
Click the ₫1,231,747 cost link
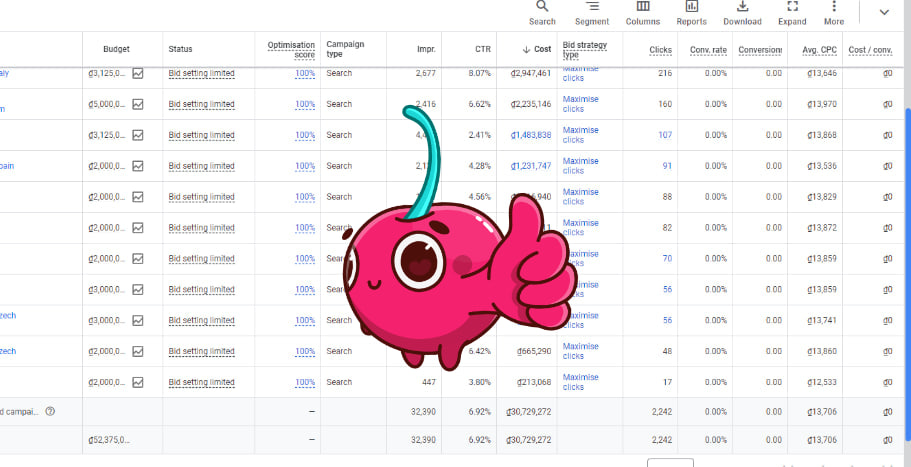pos(530,166)
